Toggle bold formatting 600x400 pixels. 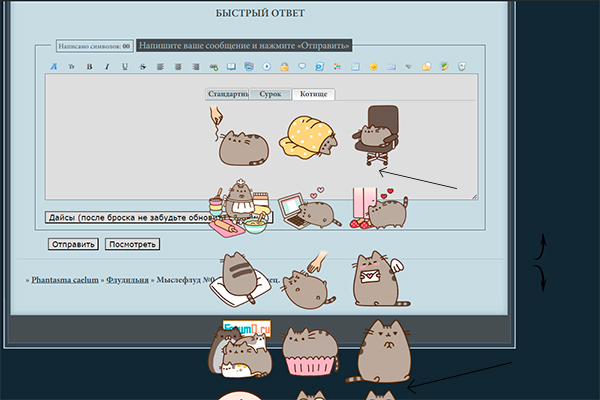89,67
